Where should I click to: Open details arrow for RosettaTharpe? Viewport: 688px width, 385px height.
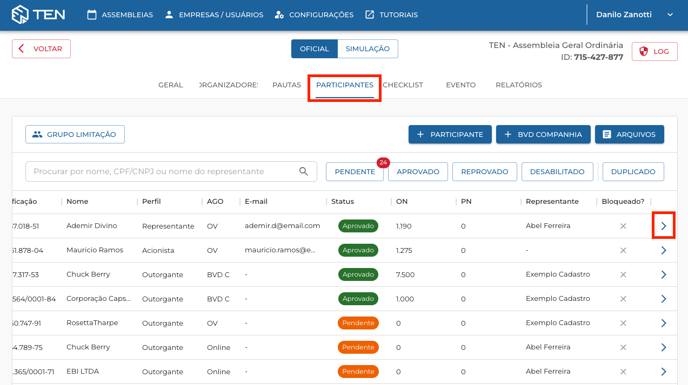coord(663,323)
